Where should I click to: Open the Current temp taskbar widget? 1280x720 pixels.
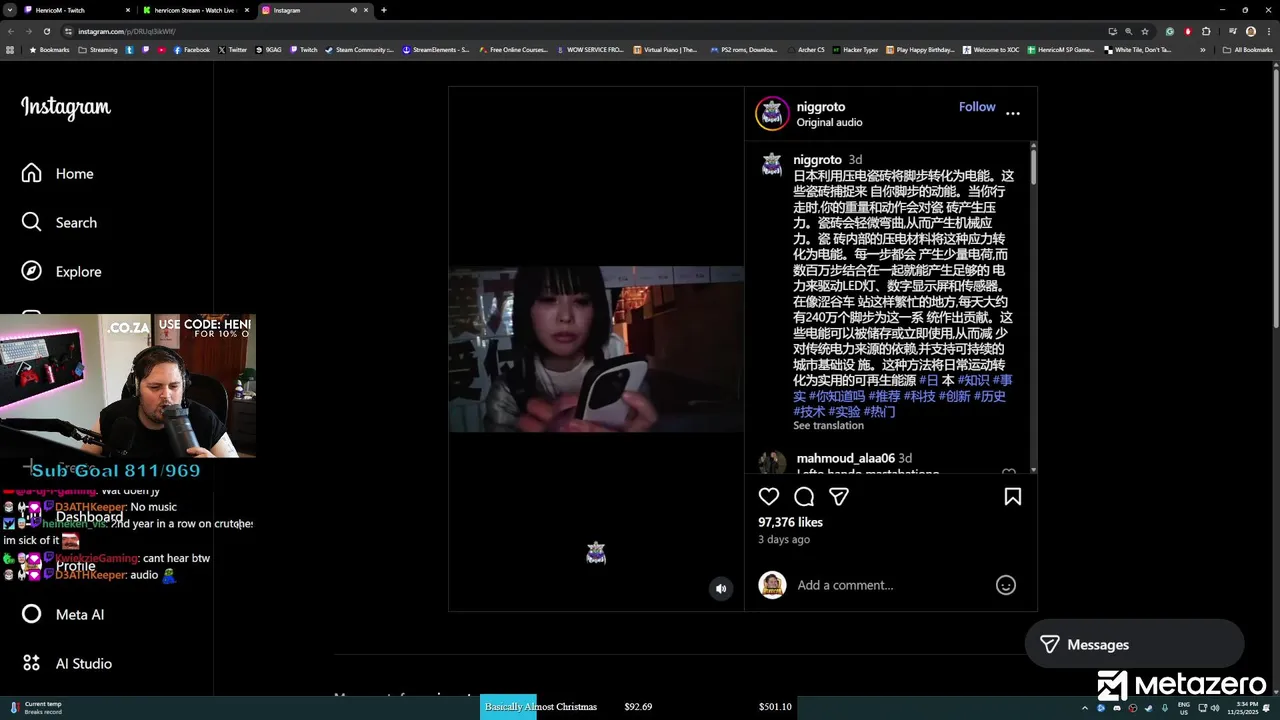37,707
